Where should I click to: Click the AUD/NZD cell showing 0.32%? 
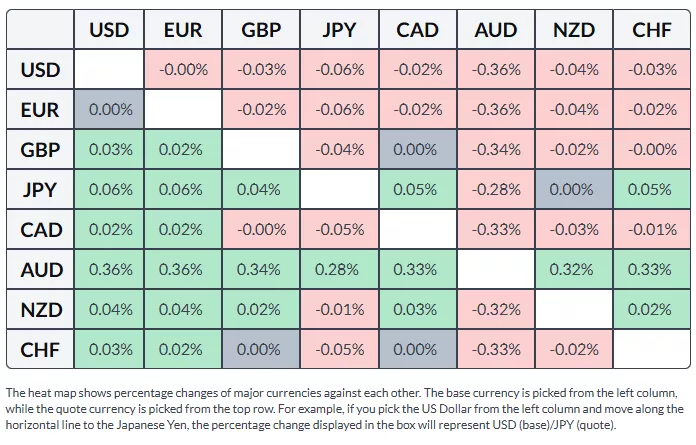pos(573,270)
